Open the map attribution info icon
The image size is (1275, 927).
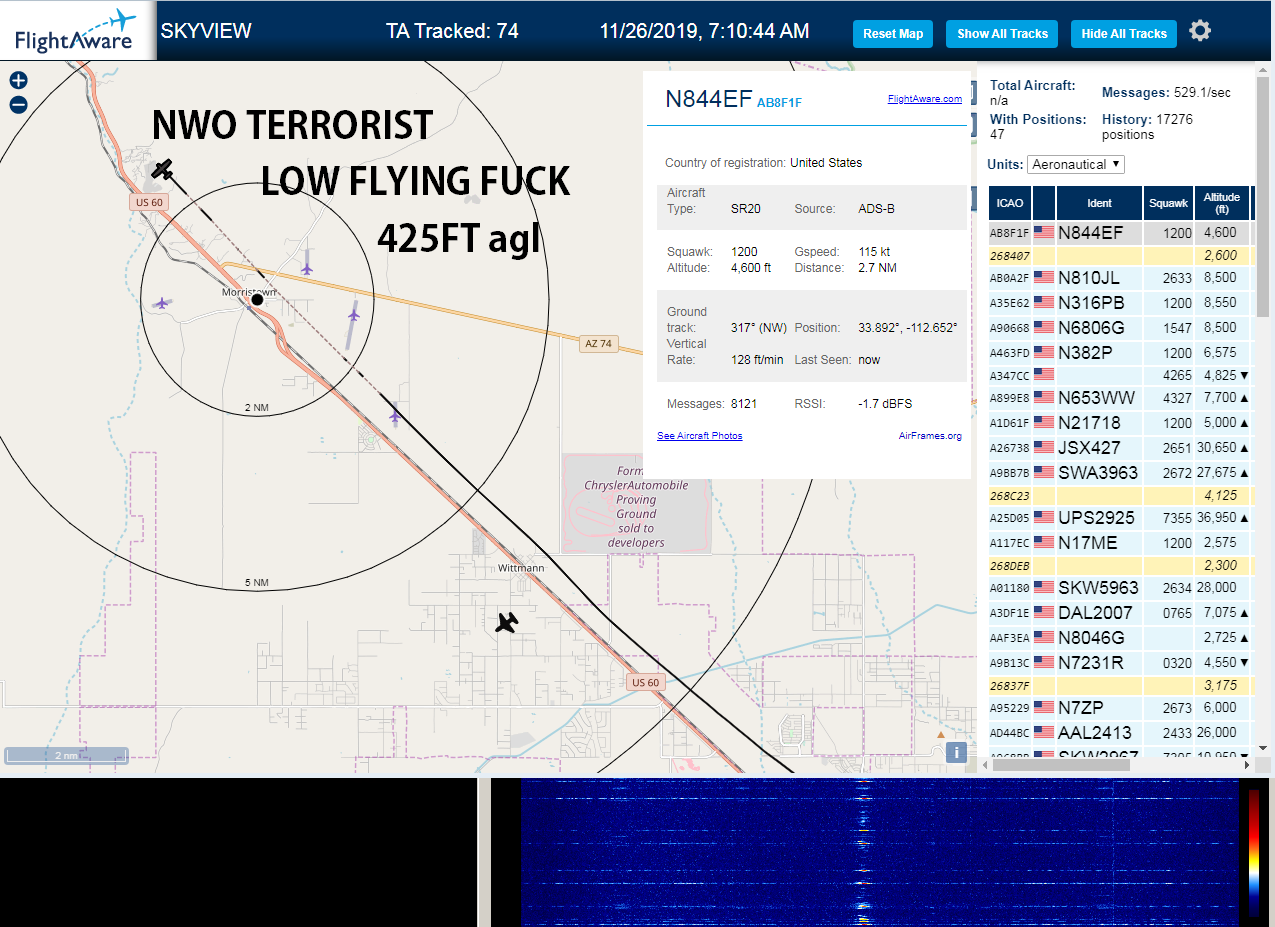click(956, 752)
